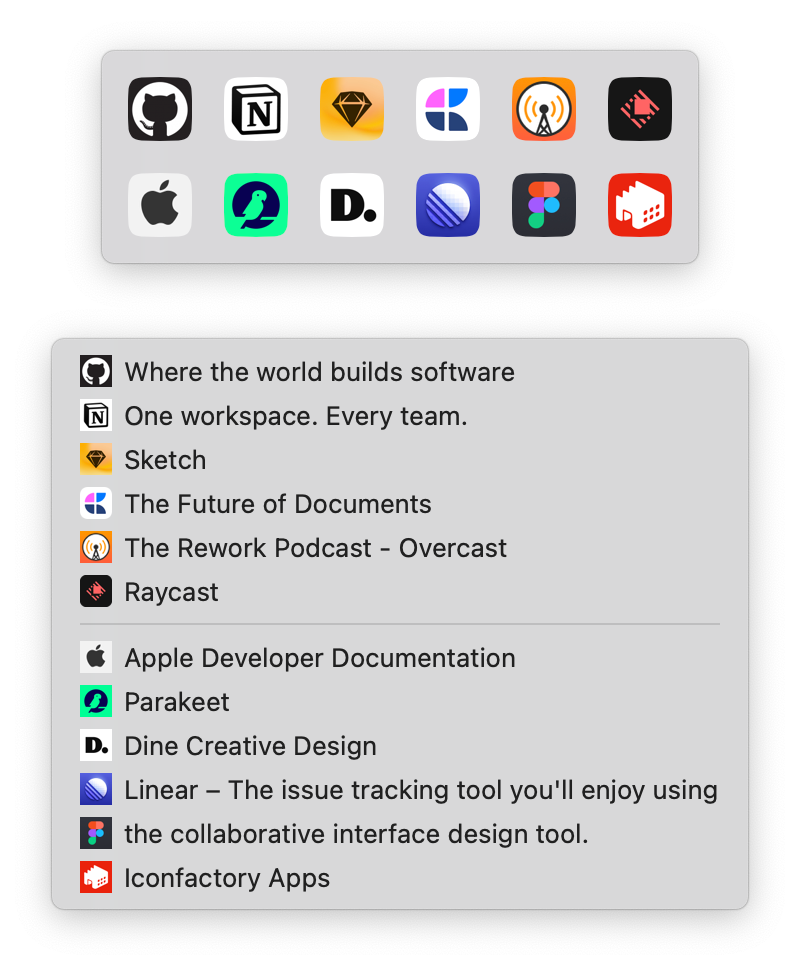This screenshot has height=960, width=800.
Task: Click the large Apple logo icon
Action: 160,205
